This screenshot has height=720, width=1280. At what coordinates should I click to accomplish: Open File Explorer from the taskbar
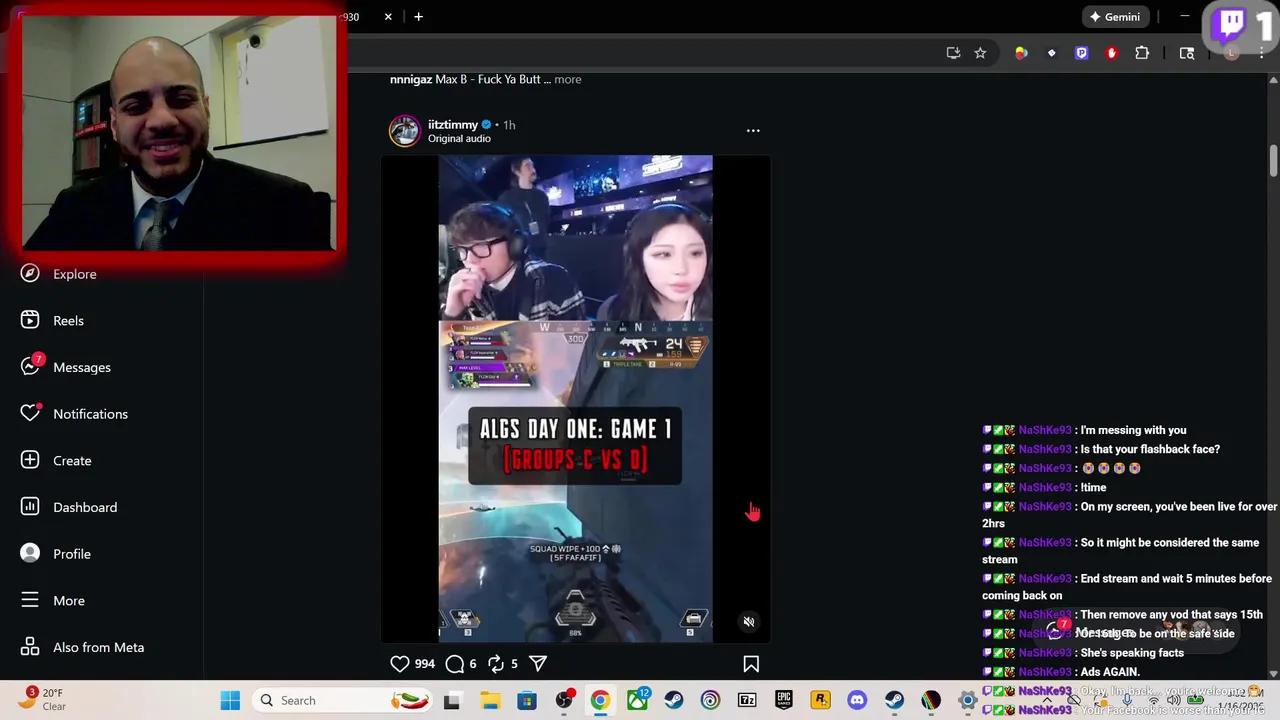click(x=490, y=701)
